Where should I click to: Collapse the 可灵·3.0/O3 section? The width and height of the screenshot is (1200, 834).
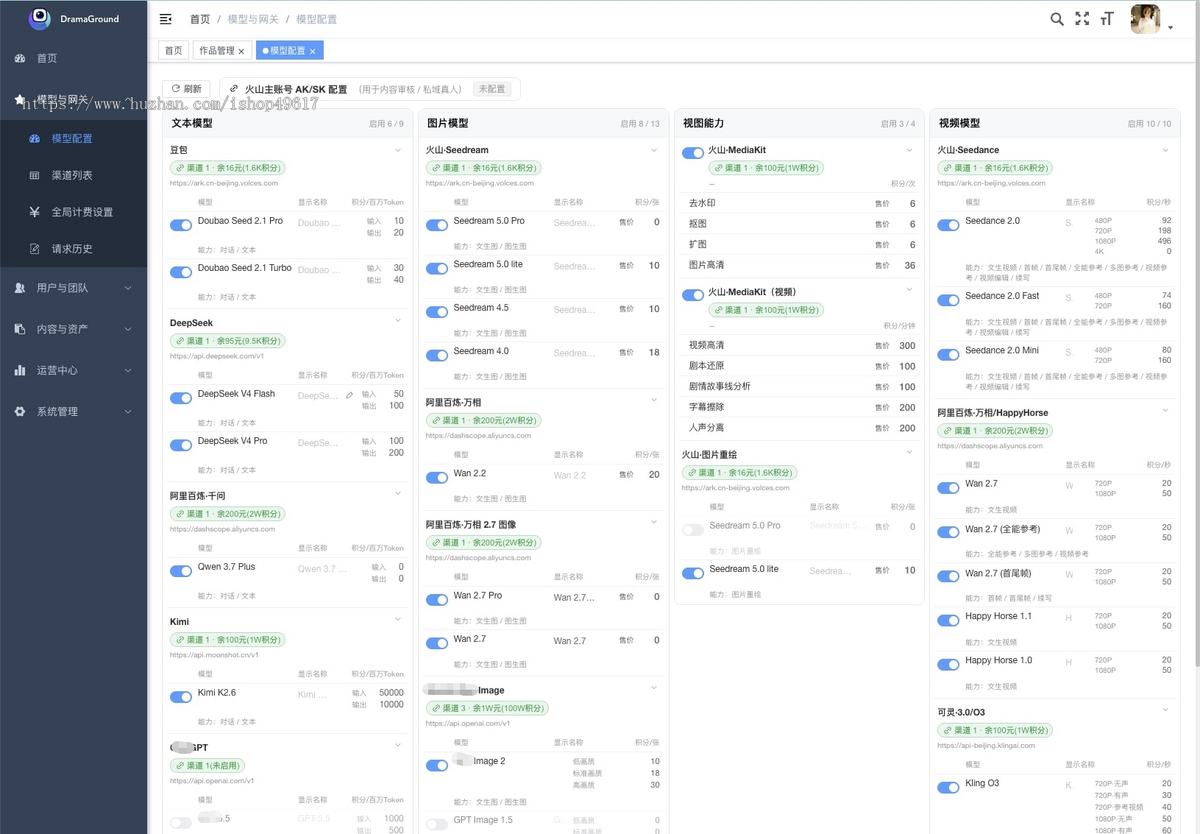click(1166, 710)
